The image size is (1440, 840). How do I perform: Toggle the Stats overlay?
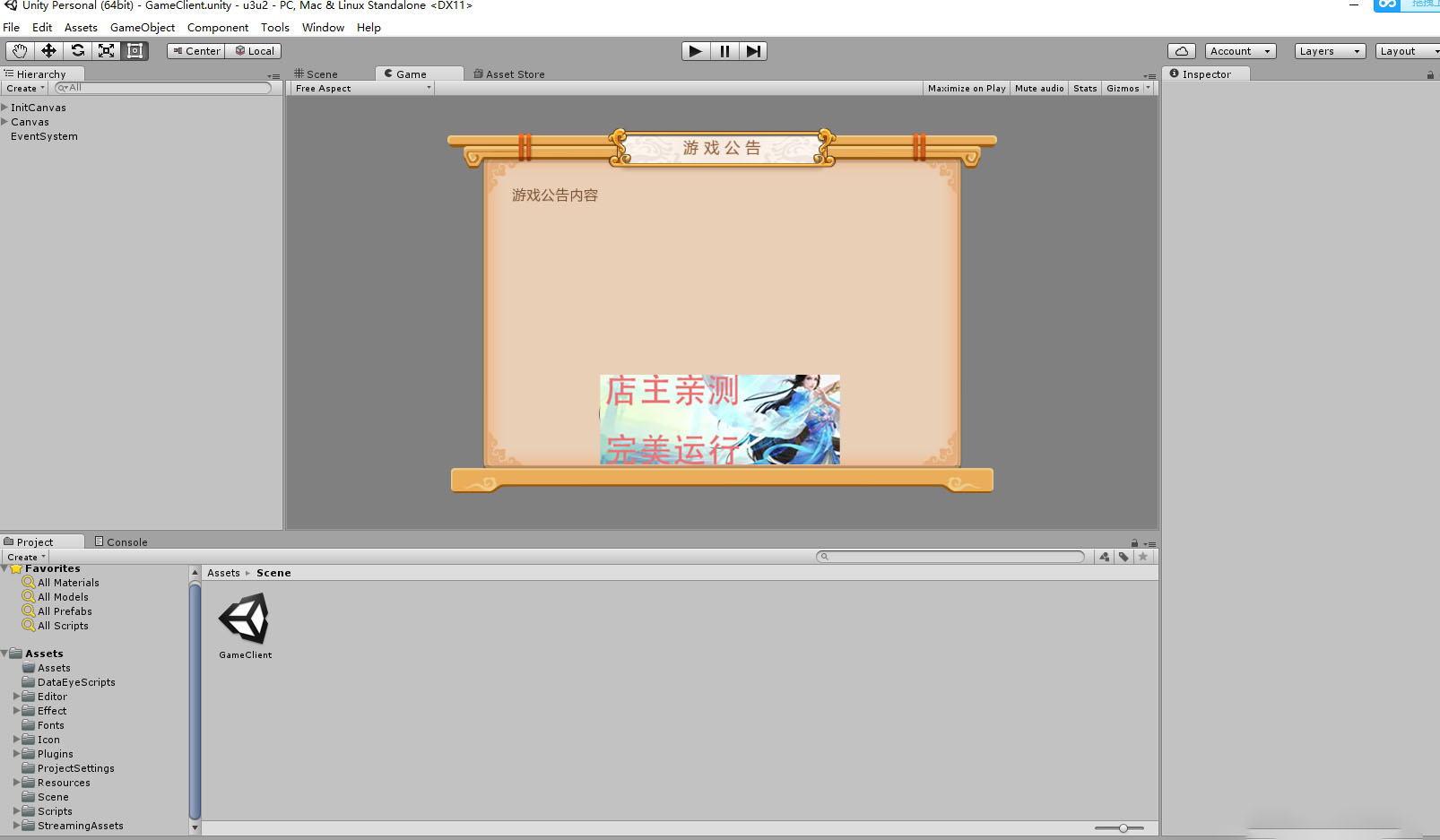point(1085,89)
